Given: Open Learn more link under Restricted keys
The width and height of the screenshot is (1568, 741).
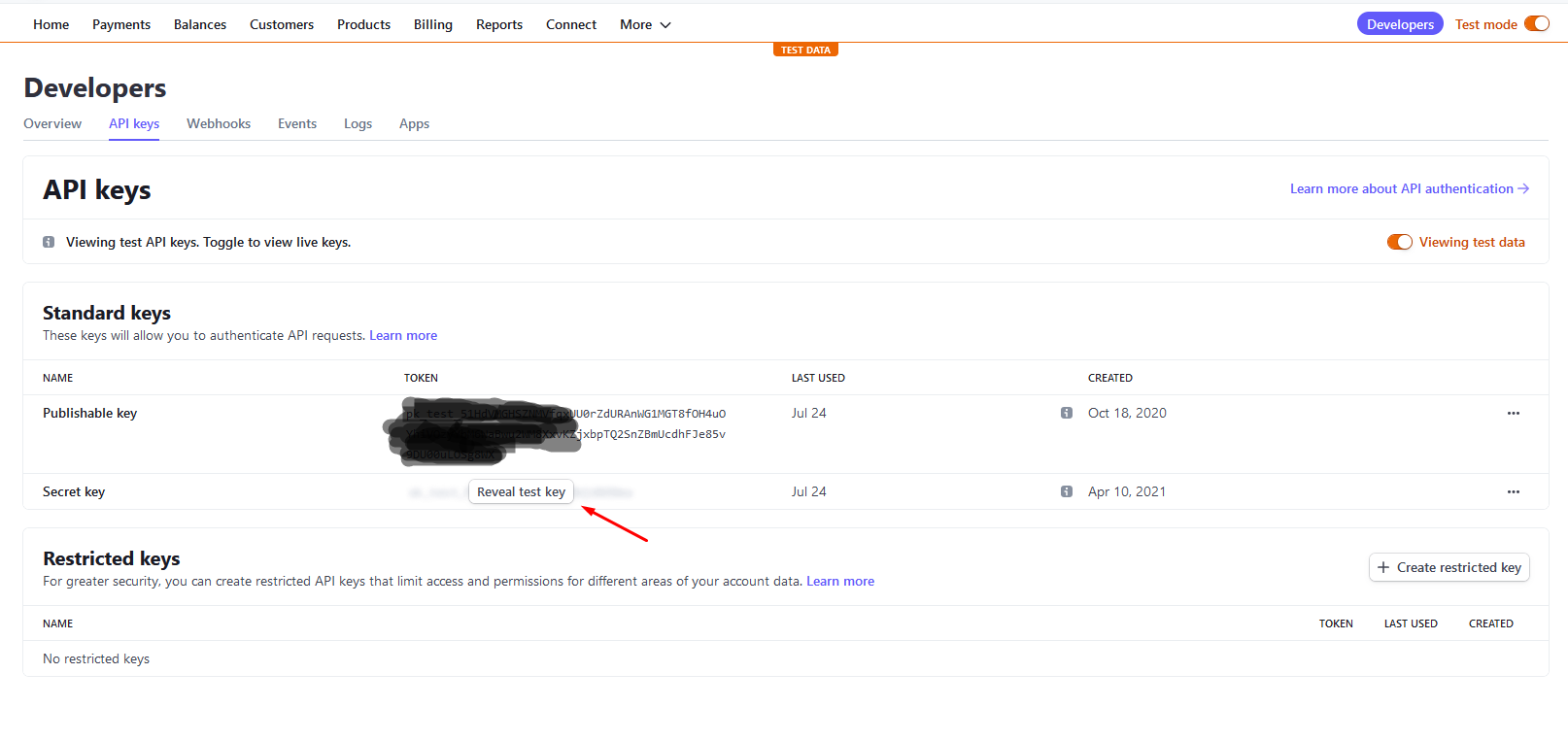Looking at the screenshot, I should point(840,581).
